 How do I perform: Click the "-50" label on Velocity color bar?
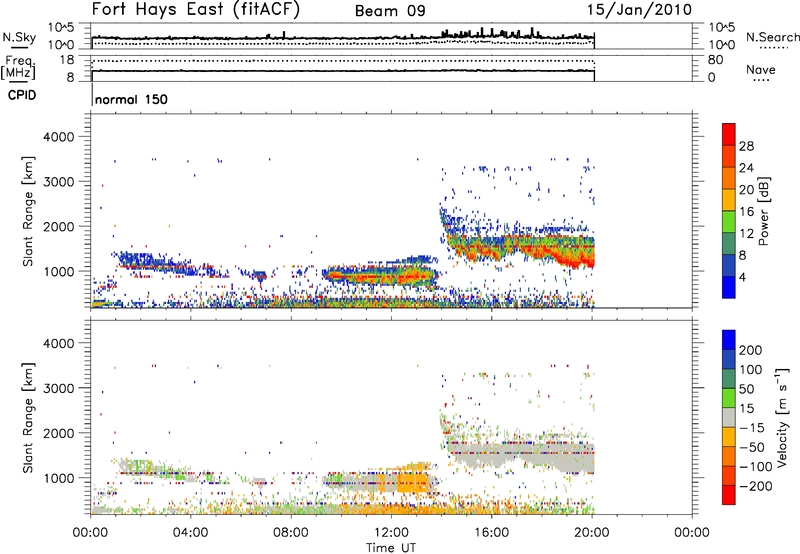click(751, 447)
